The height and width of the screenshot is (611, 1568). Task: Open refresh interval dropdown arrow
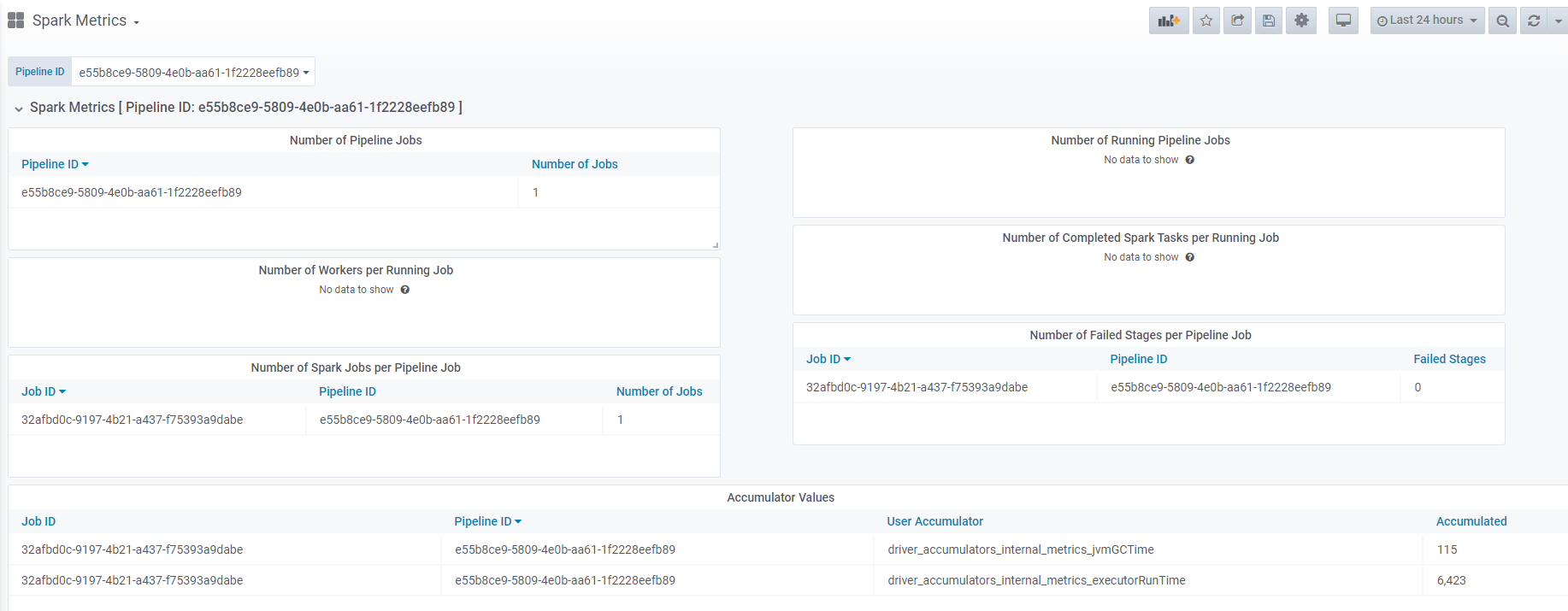(1558, 21)
